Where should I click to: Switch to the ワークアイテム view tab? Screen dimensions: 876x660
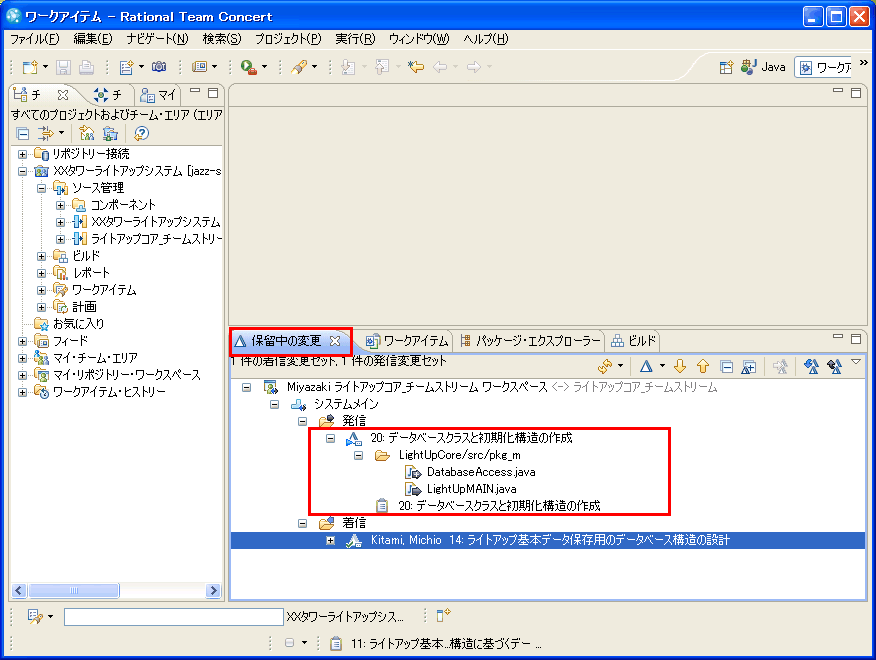(x=407, y=341)
